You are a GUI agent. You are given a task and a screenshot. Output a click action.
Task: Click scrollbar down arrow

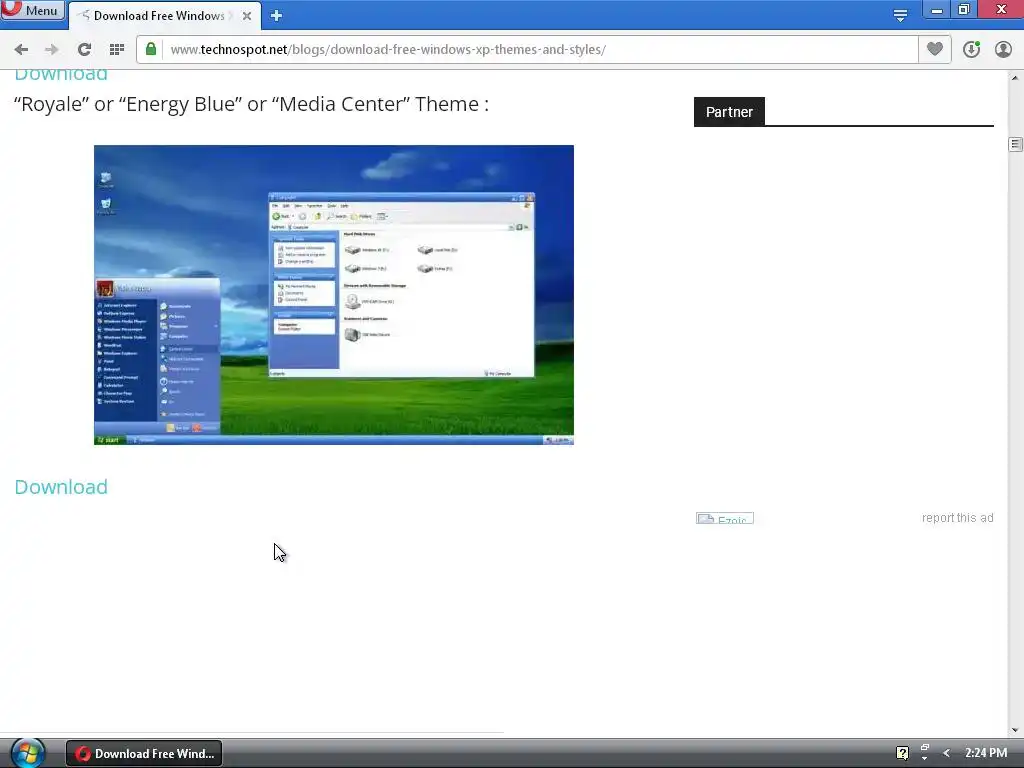(x=1015, y=730)
